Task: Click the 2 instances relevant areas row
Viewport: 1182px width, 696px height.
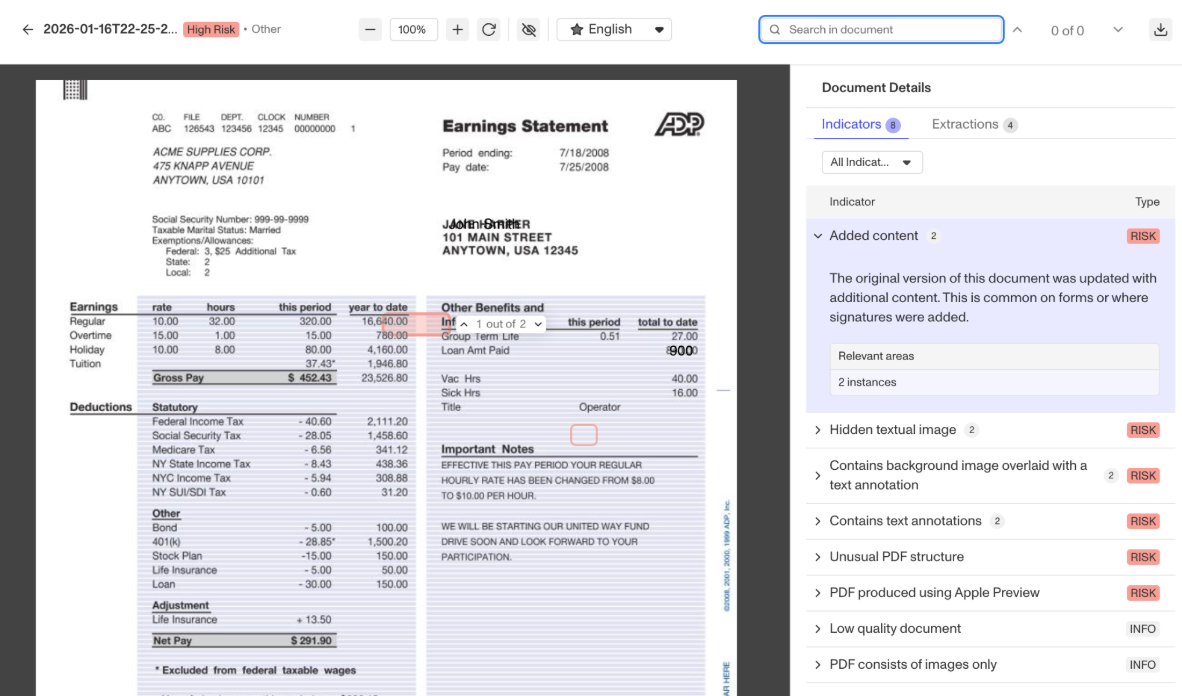Action: 994,382
